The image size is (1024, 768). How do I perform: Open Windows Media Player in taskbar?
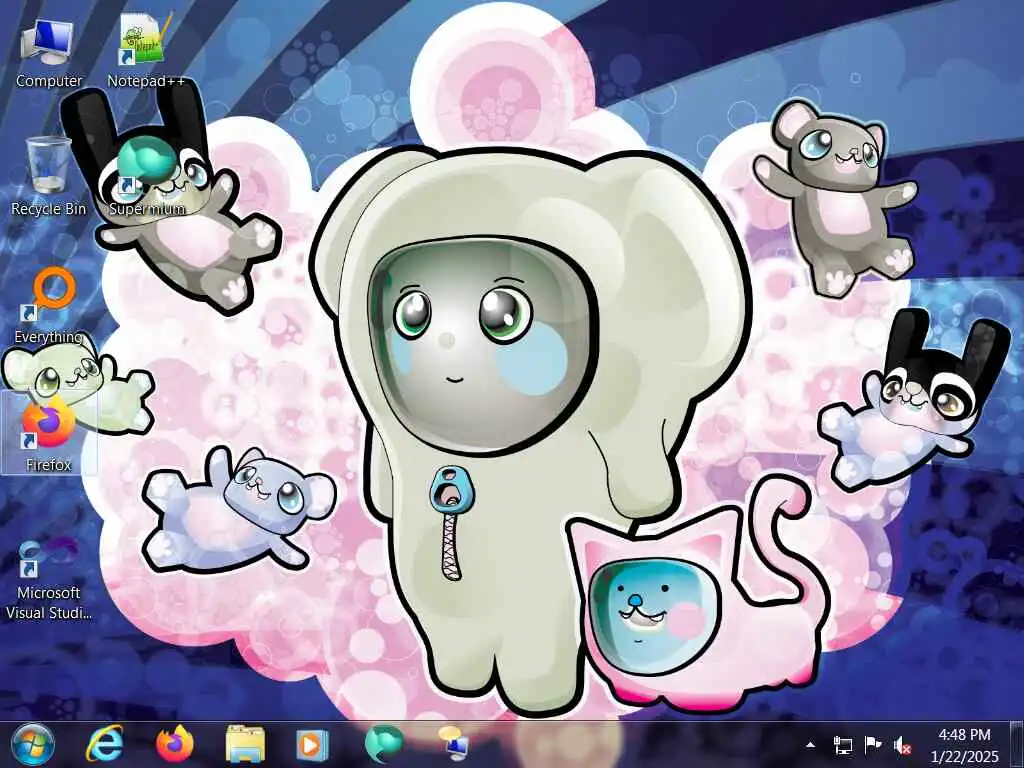coord(313,744)
